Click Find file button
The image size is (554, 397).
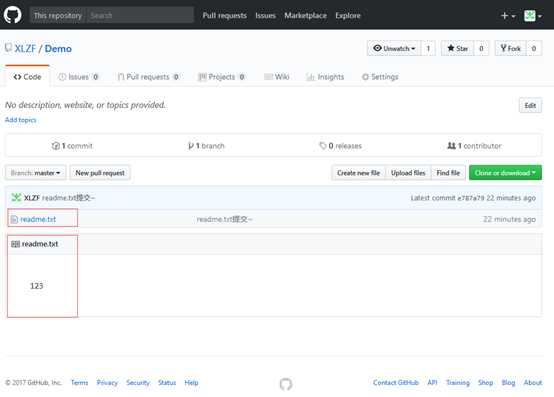click(x=448, y=173)
